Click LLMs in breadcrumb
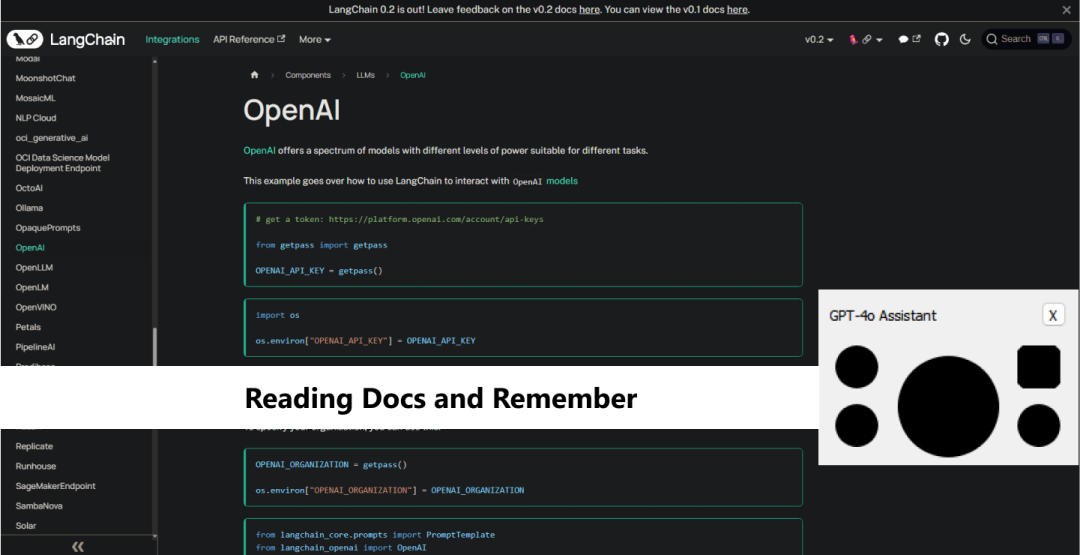Viewport: 1080px width, 555px height. point(365,75)
